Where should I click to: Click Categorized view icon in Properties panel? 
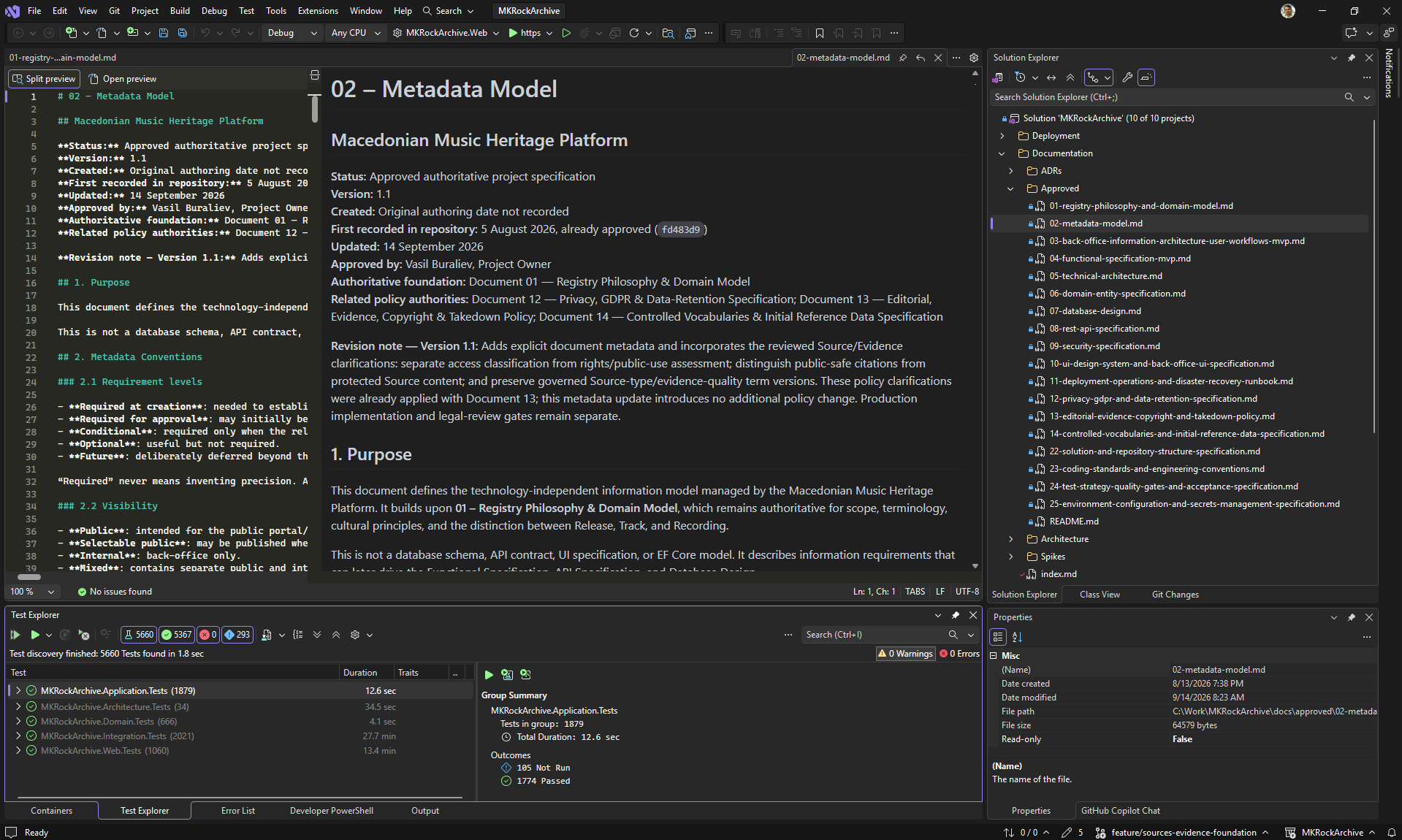pos(998,637)
